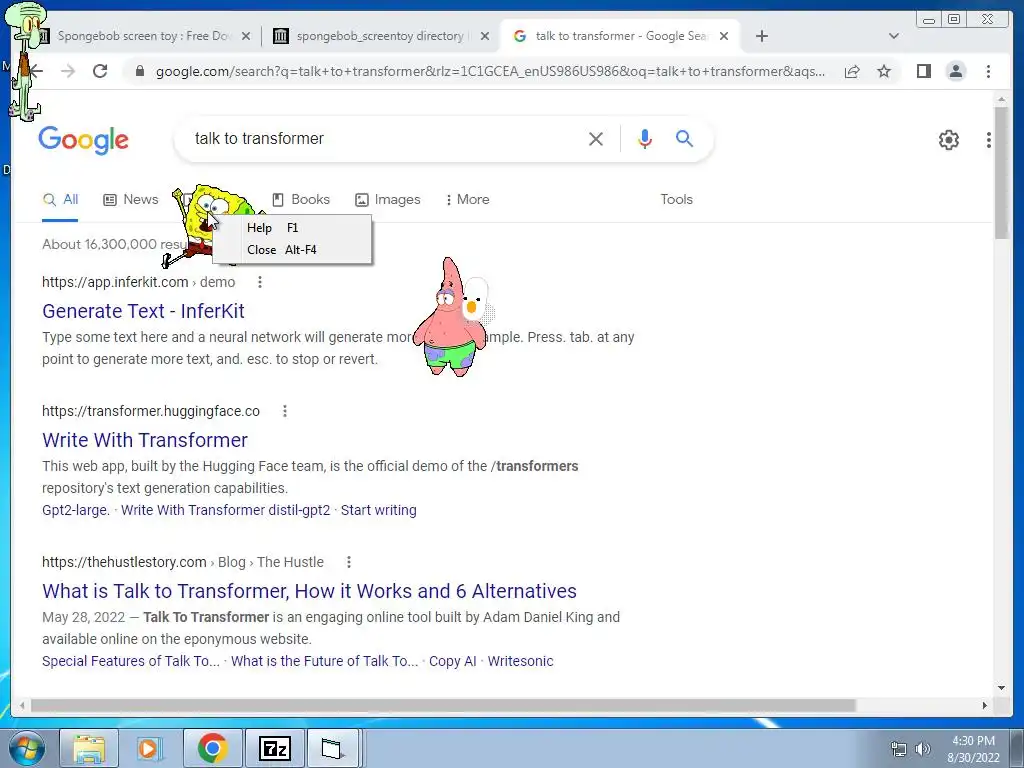Open Chrome's three-dot menu
Viewport: 1024px width, 768px height.
(x=988, y=71)
